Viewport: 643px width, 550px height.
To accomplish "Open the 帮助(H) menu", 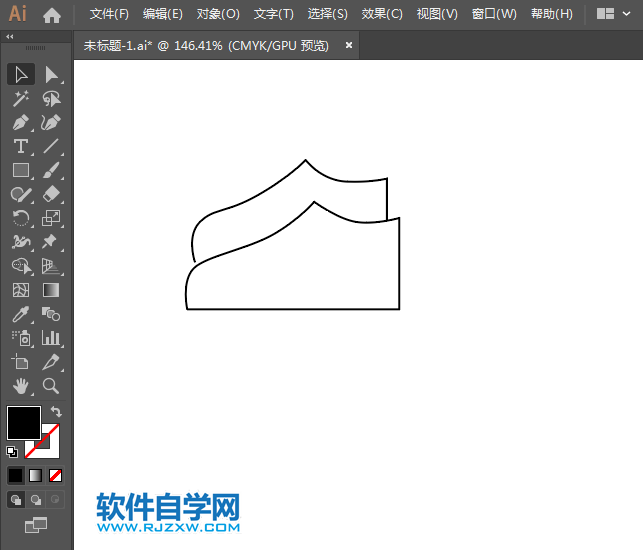I will (x=552, y=14).
